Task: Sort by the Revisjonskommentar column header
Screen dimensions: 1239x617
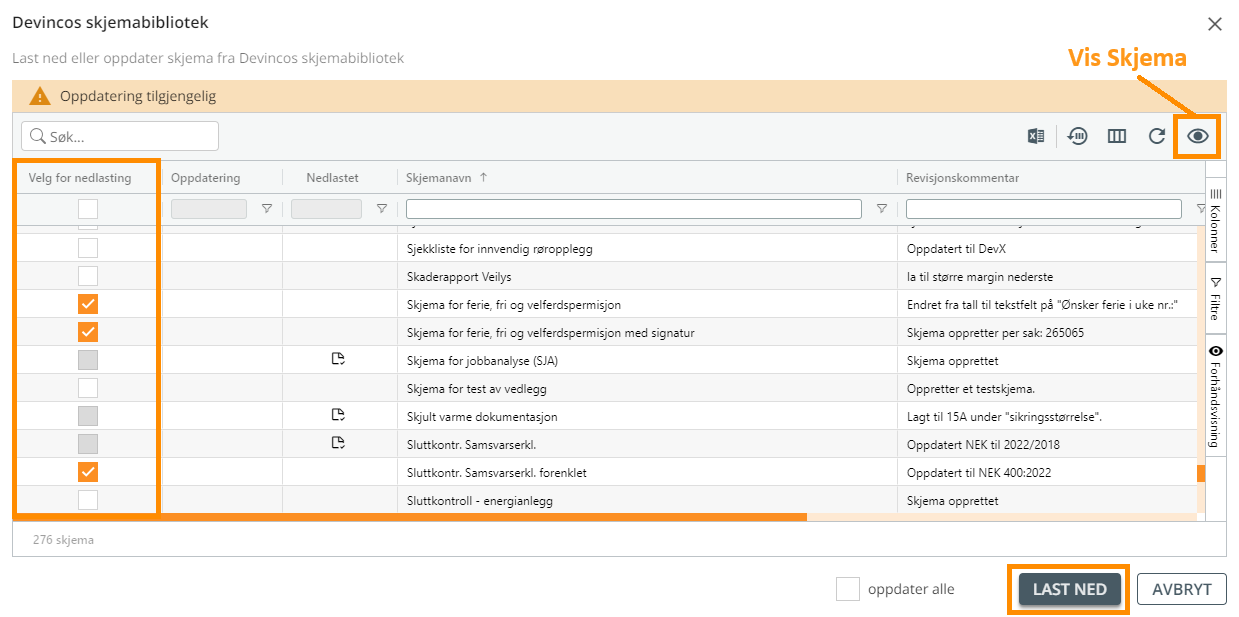Action: click(x=962, y=178)
